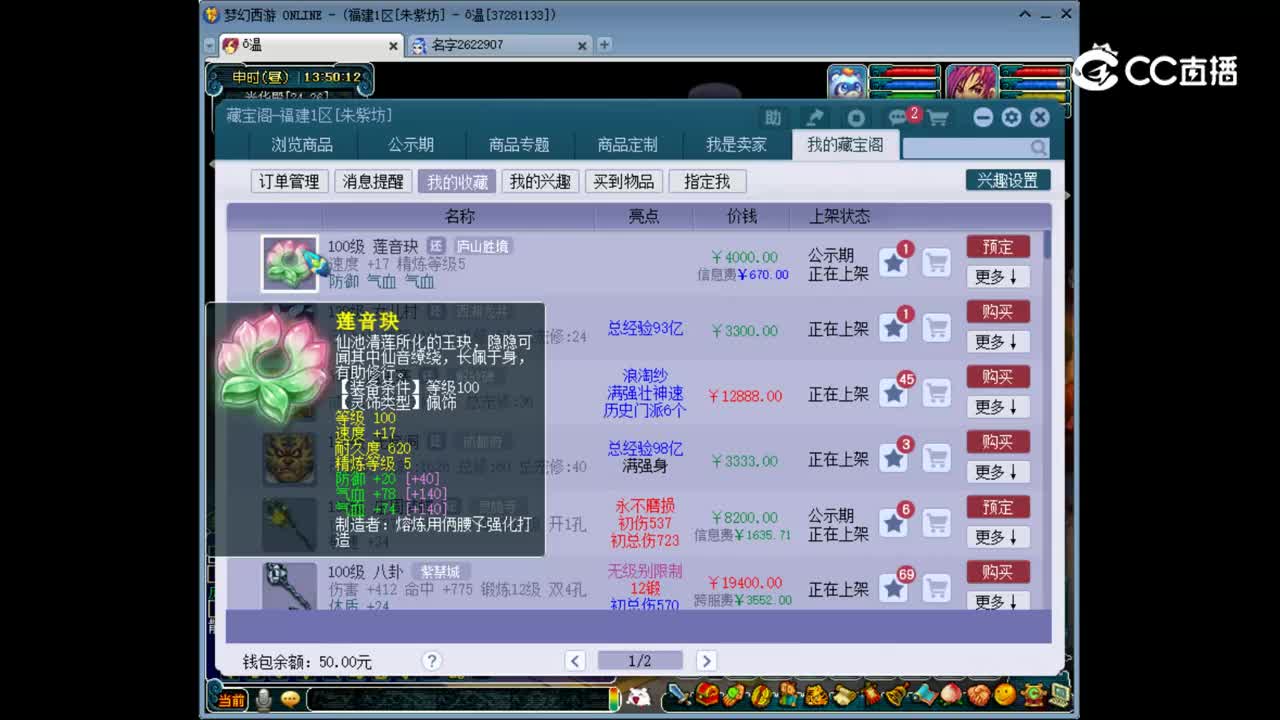Click the round record icon in the header
This screenshot has height=720, width=1280.
[856, 117]
